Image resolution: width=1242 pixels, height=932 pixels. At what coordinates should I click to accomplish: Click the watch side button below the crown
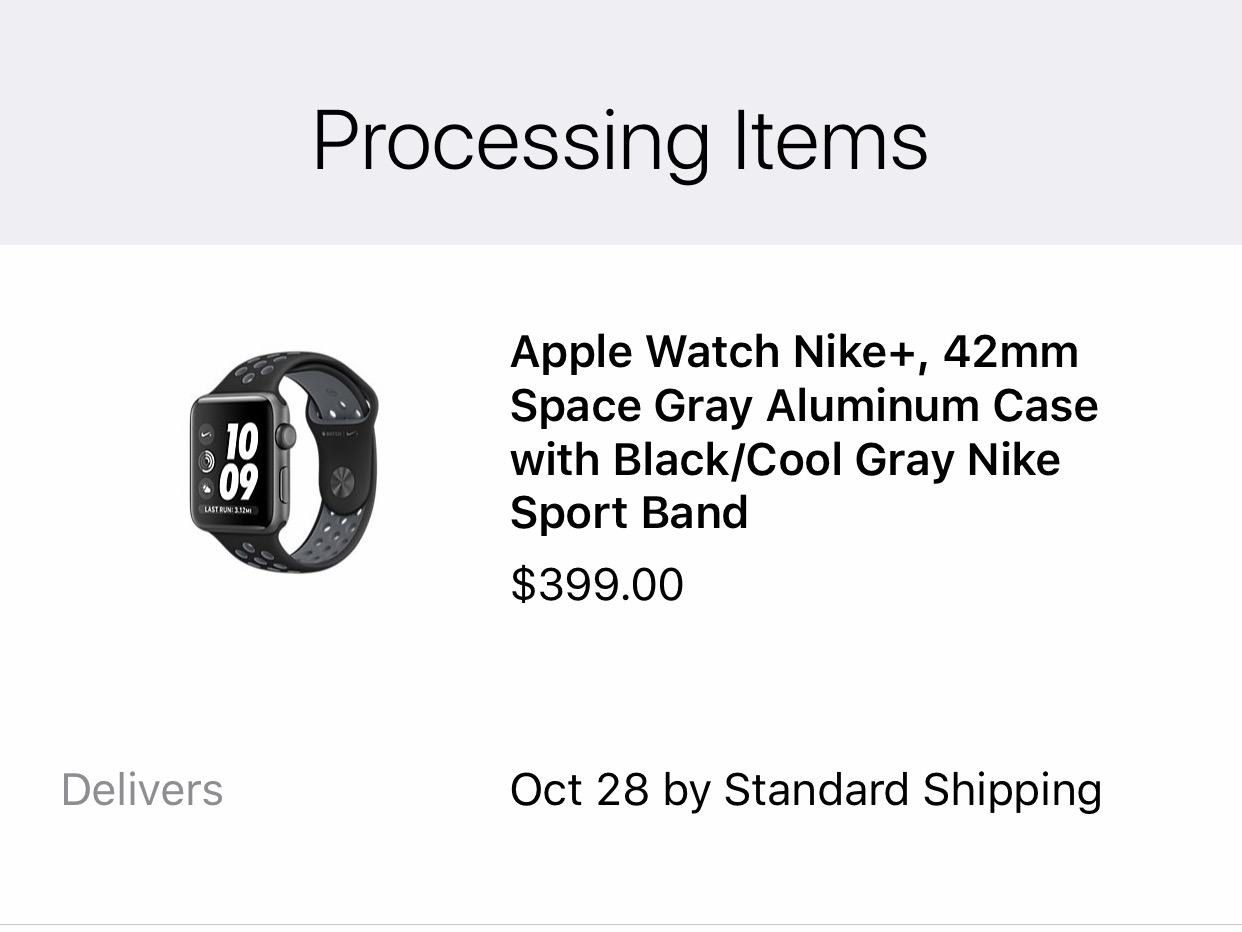[x=284, y=484]
